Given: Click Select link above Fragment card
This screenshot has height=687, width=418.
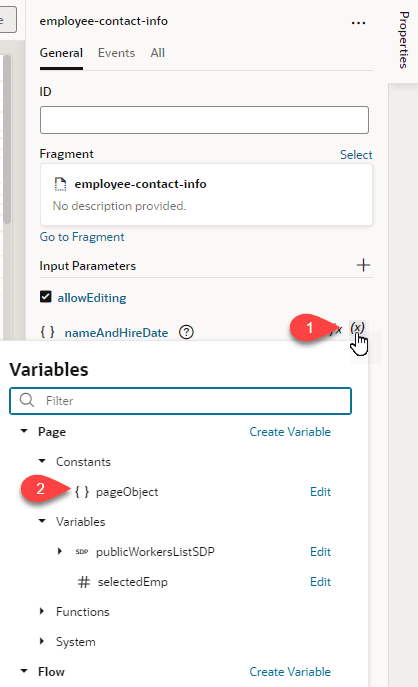Looking at the screenshot, I should pos(356,155).
